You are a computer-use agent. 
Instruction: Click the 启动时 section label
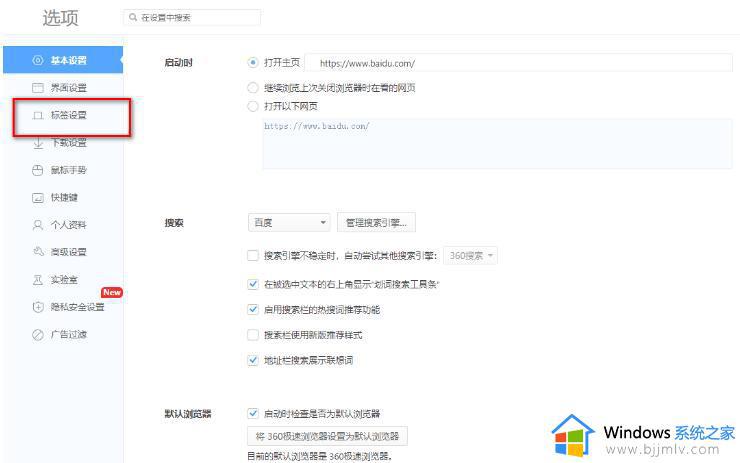pos(178,62)
